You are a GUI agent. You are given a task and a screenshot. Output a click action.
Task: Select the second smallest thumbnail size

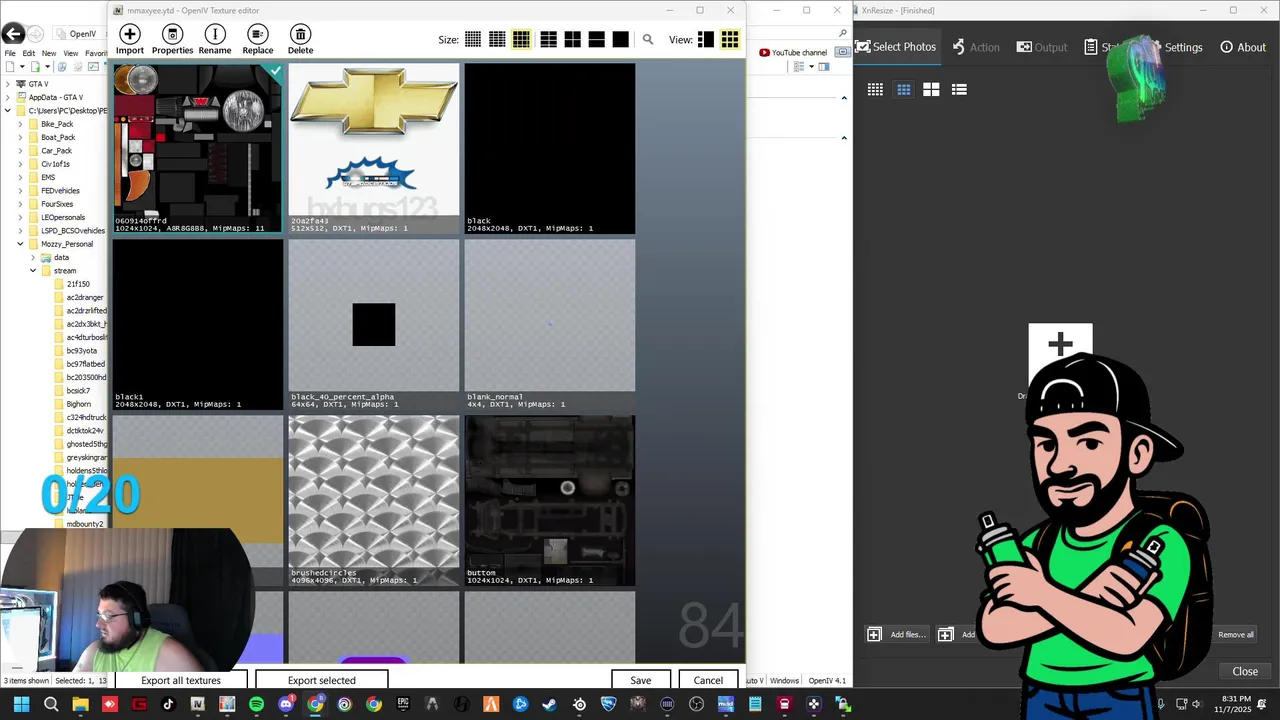[x=497, y=40]
